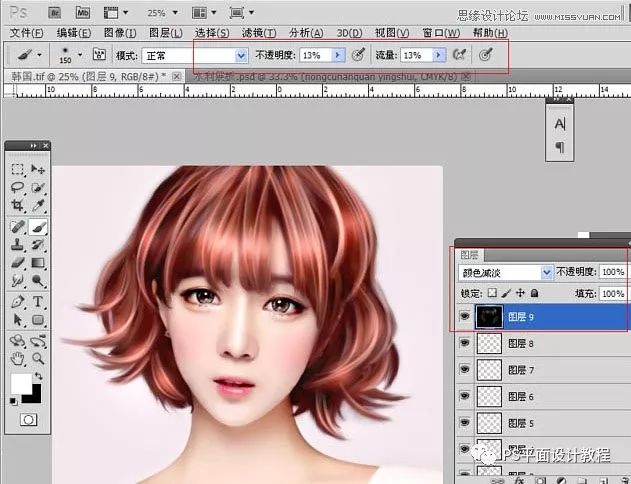
Task: Activate the Zoom tool in toolbox
Action: point(38,357)
